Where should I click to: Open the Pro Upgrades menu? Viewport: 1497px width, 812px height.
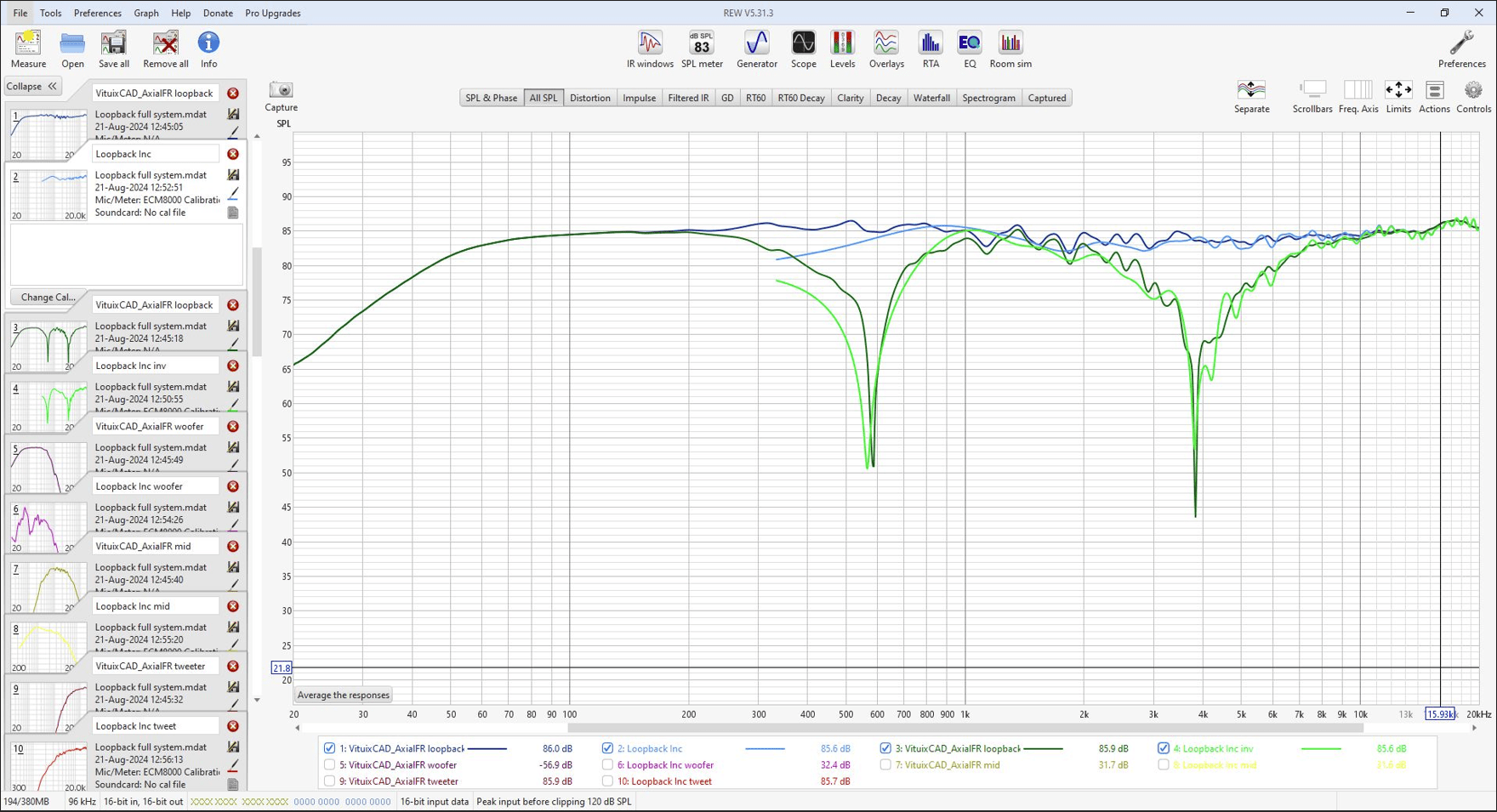(272, 13)
